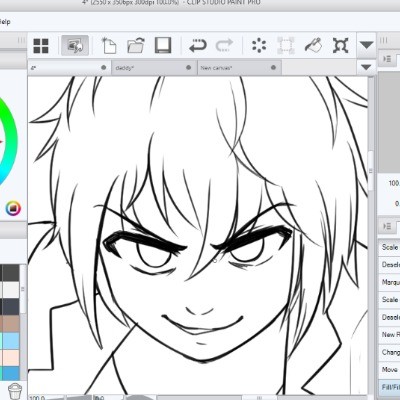Select the navy-gray color set swatch
The image size is (400, 400).
tap(11, 307)
